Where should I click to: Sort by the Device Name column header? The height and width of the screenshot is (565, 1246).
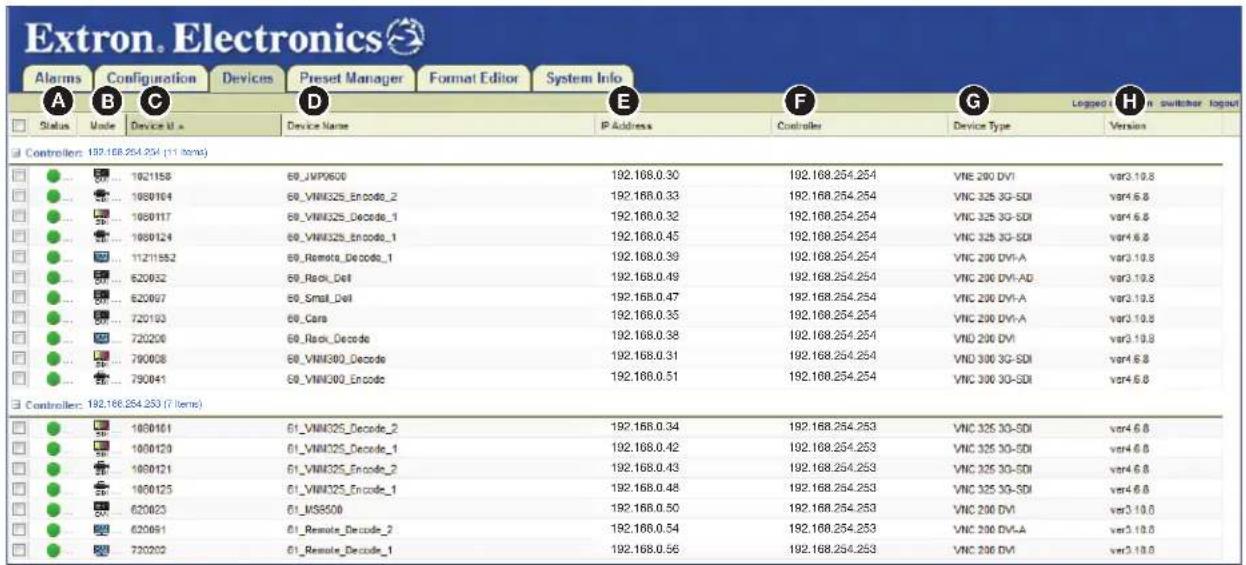(315, 127)
